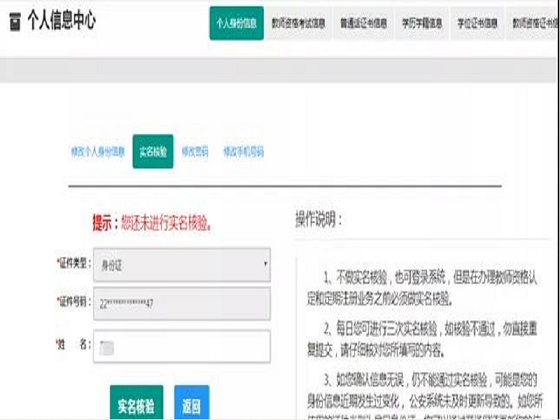Click the 证件号码 input field

click(182, 304)
